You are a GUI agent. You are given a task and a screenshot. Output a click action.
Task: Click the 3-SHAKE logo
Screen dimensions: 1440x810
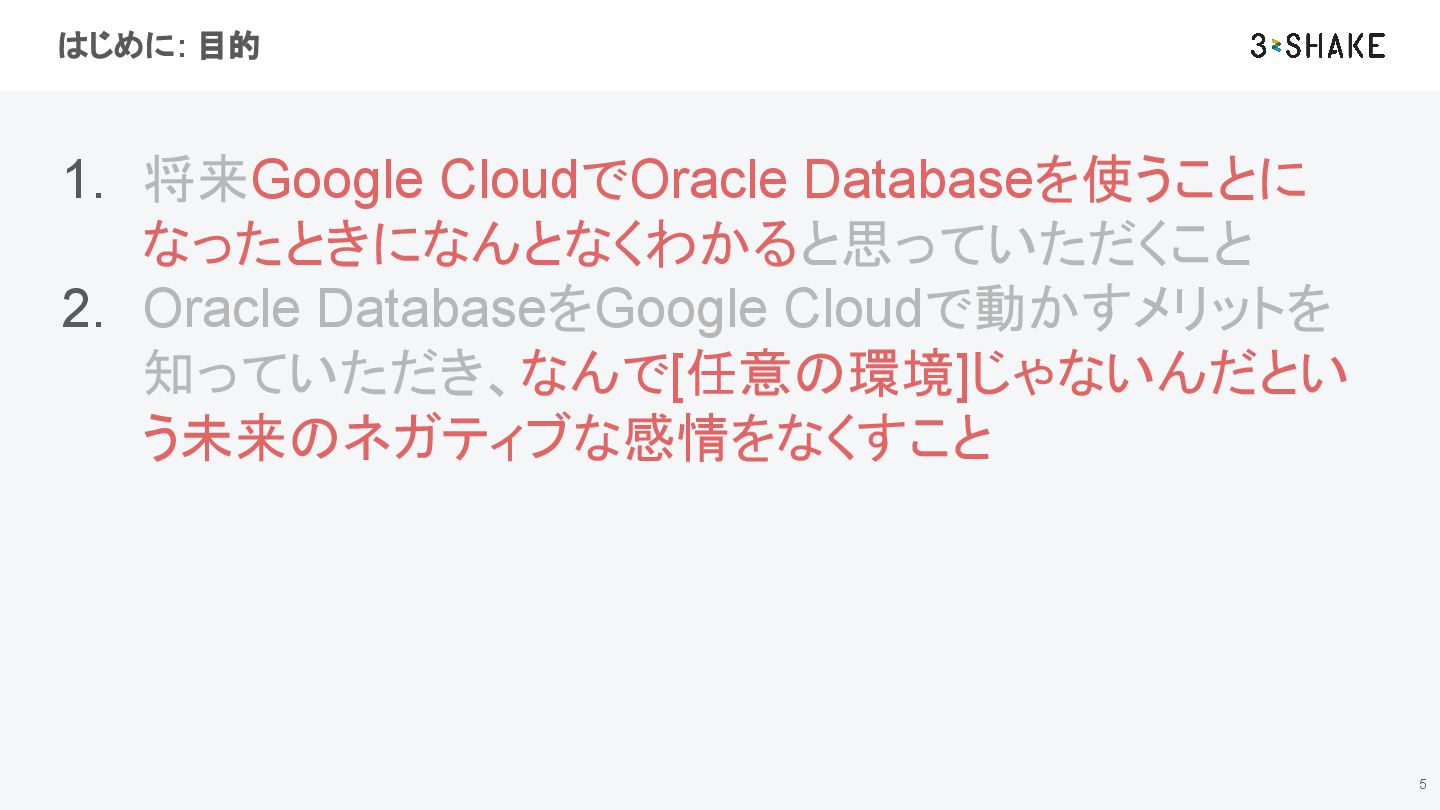pos(1317,45)
